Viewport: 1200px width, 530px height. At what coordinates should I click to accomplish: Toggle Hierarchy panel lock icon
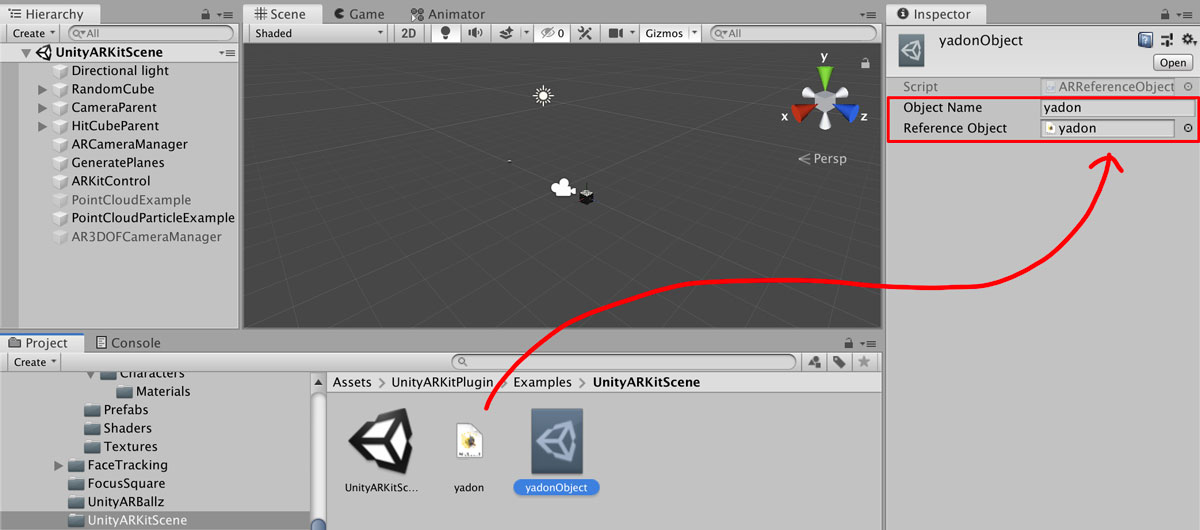coord(206,15)
